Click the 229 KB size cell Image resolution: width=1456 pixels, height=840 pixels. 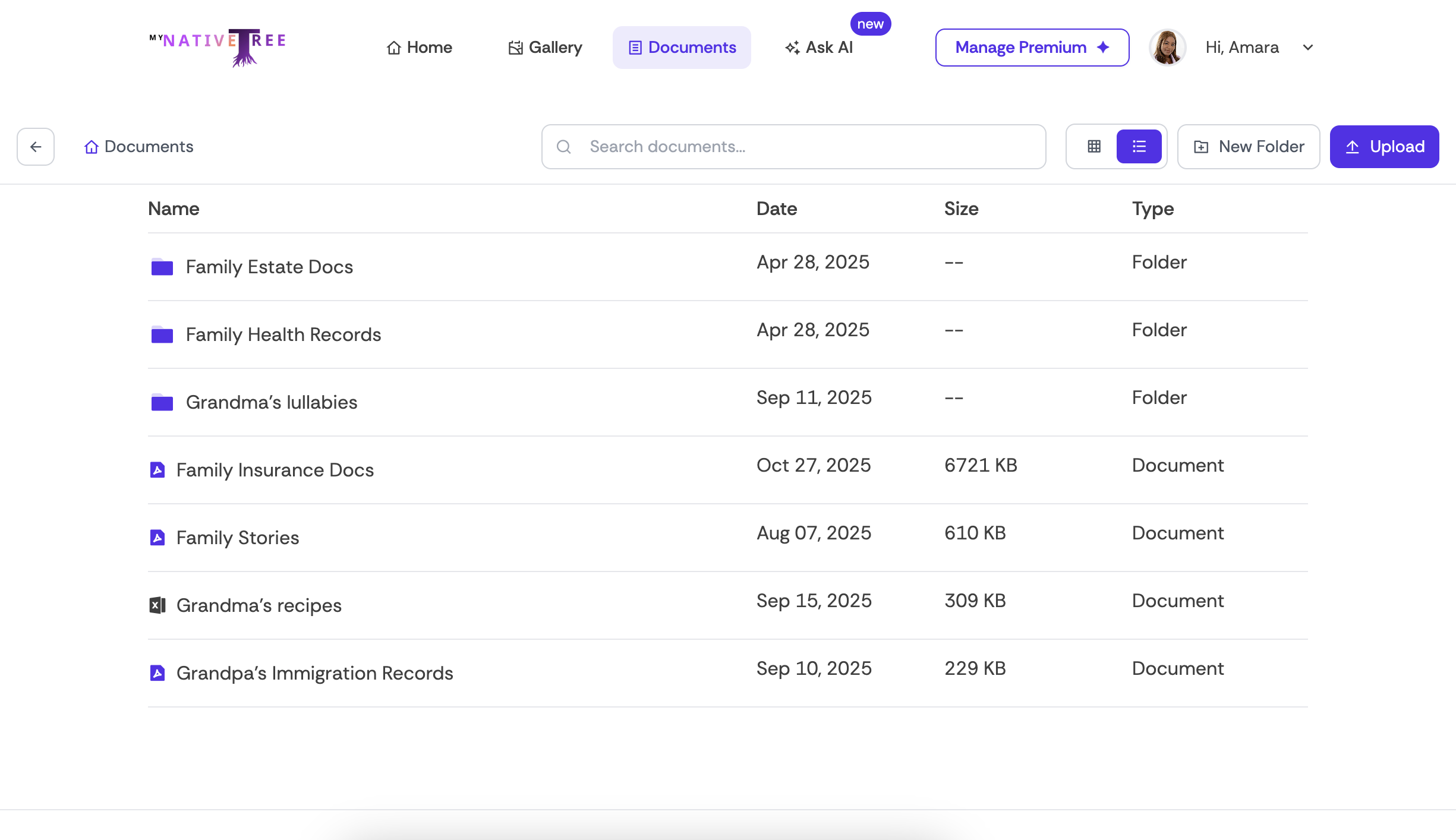[975, 668]
